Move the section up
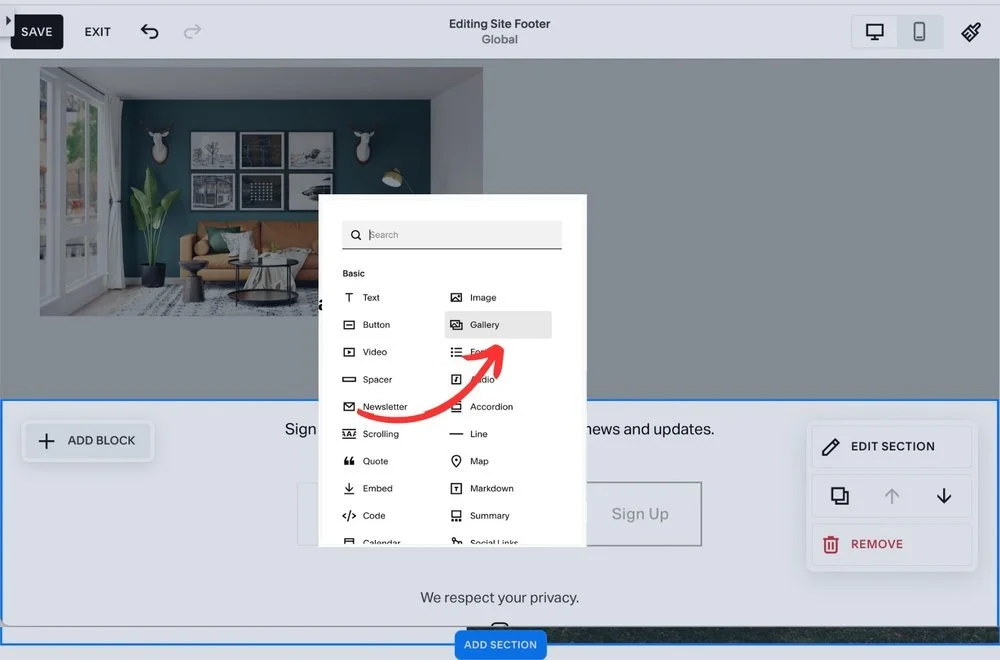 coord(892,495)
